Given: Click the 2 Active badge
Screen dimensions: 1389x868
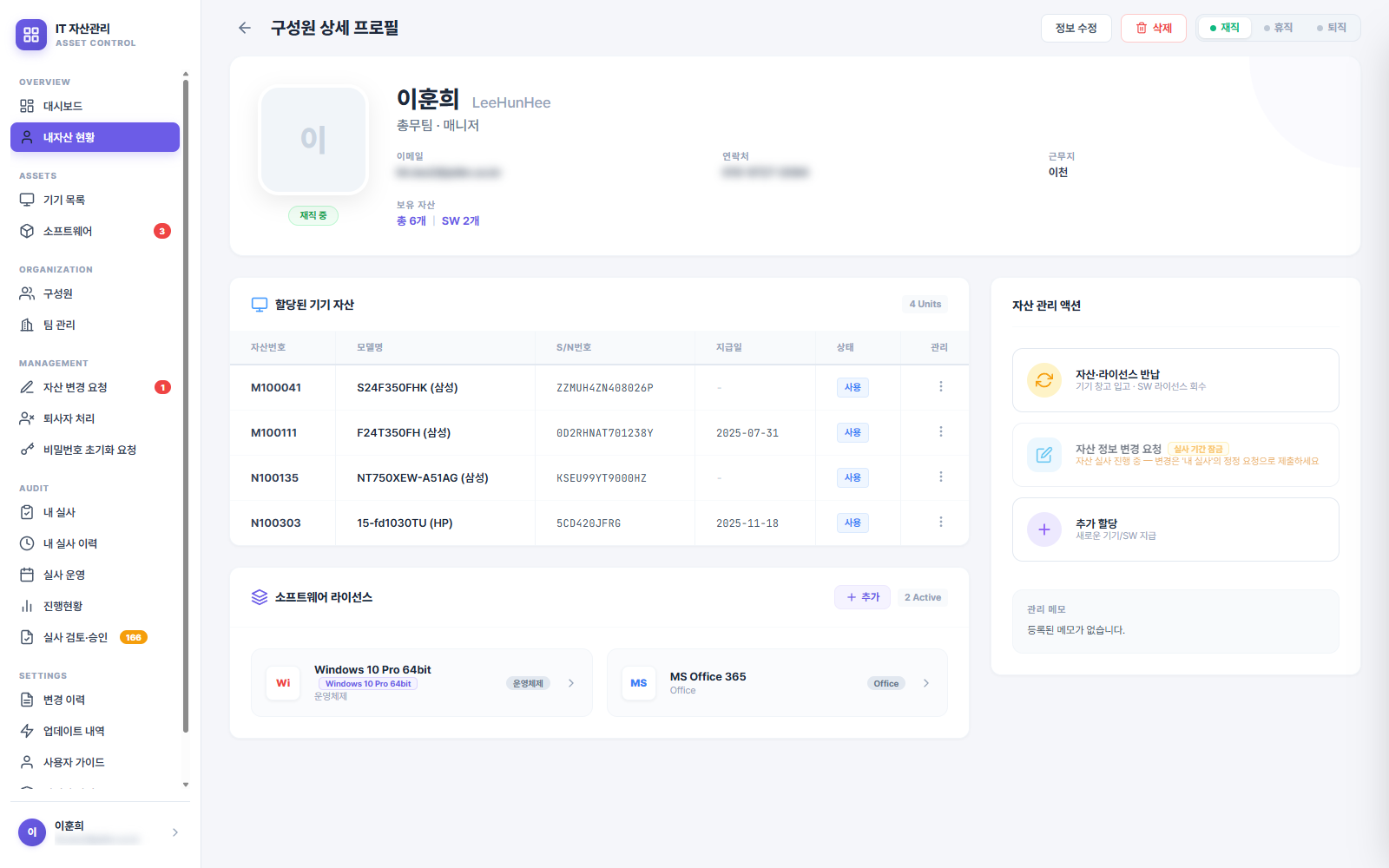Looking at the screenshot, I should click(x=923, y=597).
